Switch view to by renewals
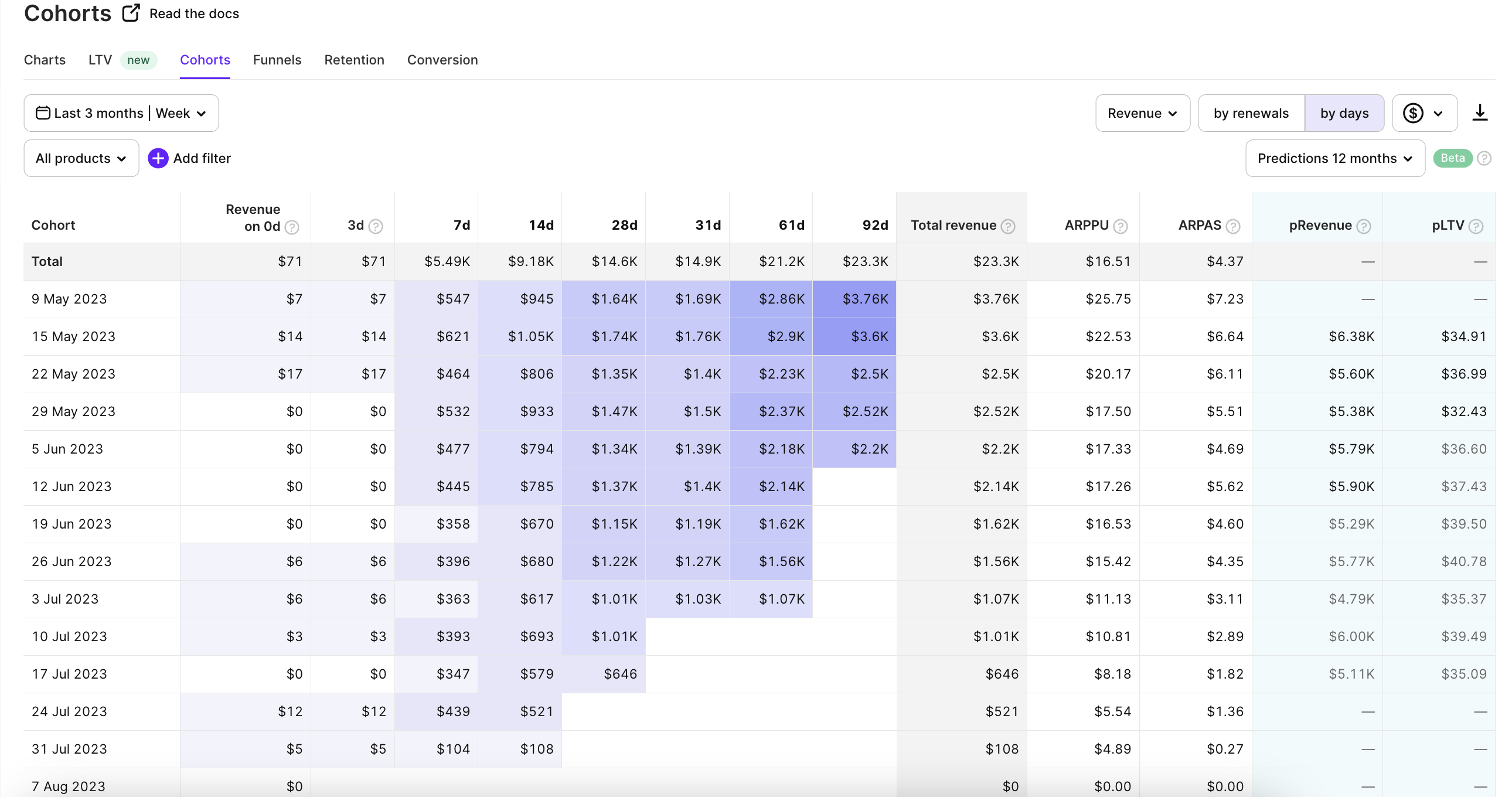The height and width of the screenshot is (797, 1512). point(1251,113)
